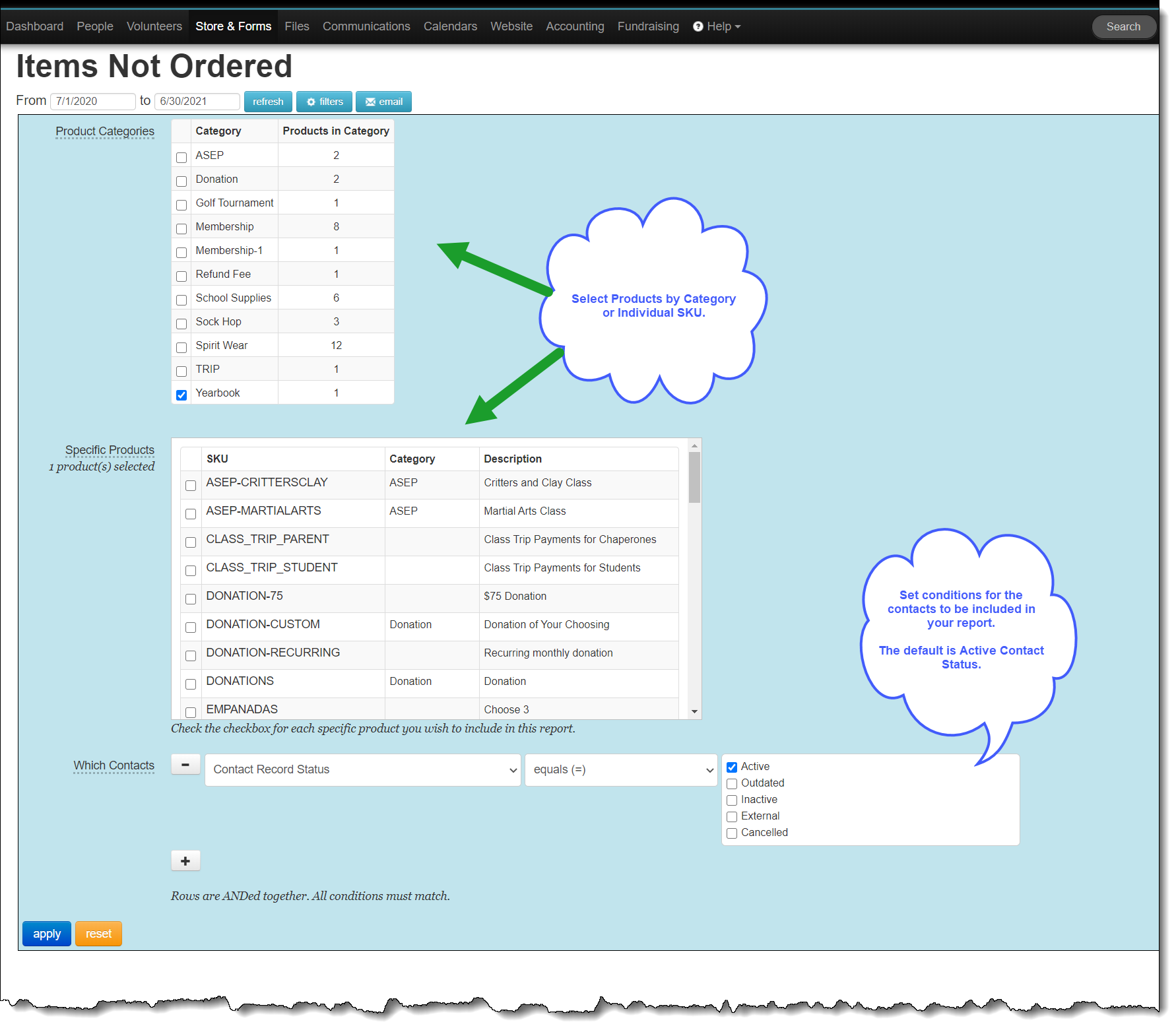Click the email envelope button
This screenshot has height=1034, width=1176.
383,102
